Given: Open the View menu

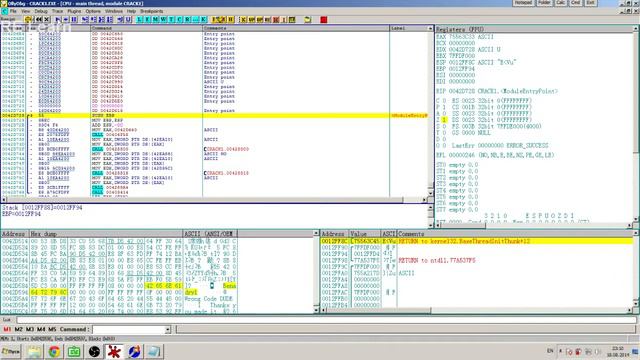Looking at the screenshot, I should click(x=26, y=11).
